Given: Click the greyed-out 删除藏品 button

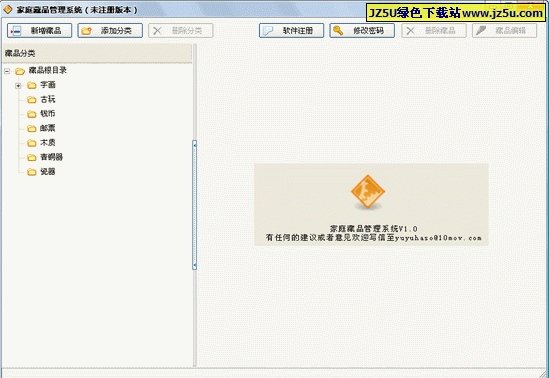Looking at the screenshot, I should click(434, 31).
